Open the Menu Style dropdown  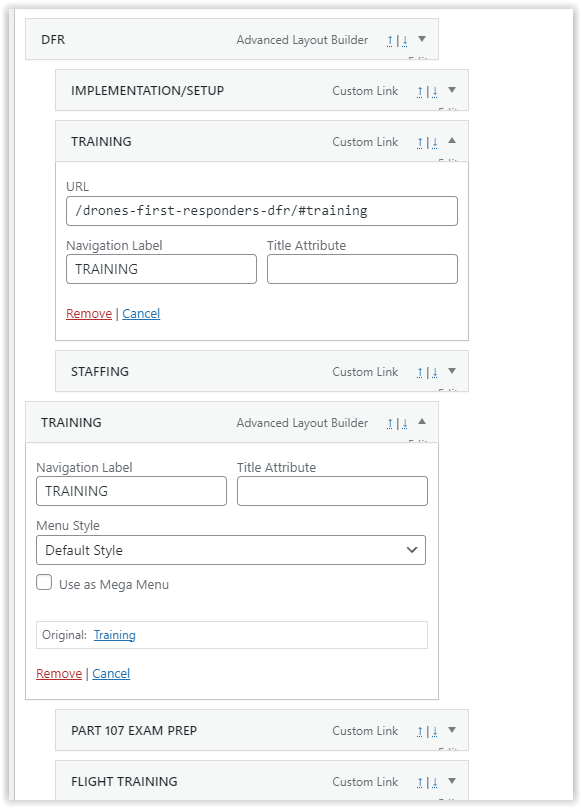(231, 550)
